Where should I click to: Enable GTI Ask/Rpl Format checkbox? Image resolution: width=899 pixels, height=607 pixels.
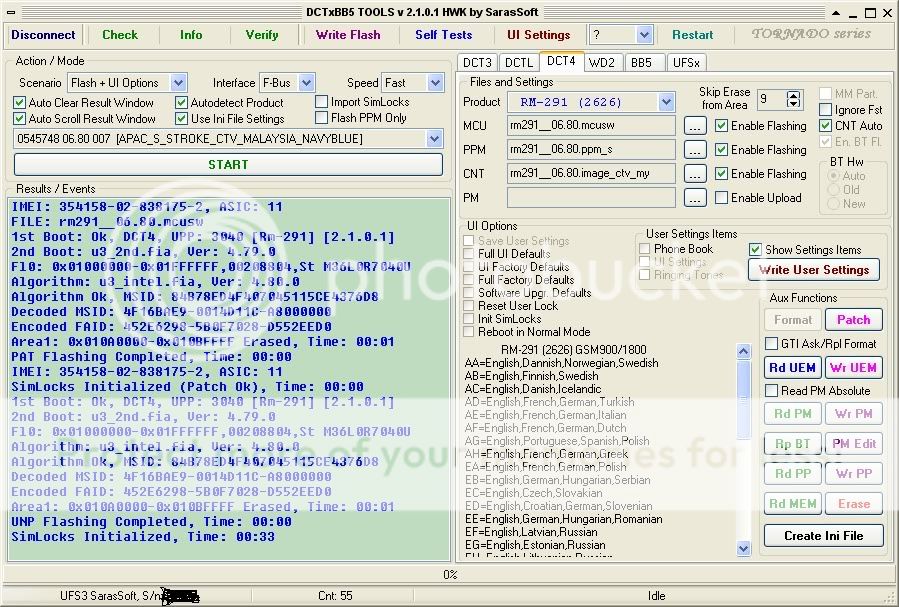(x=772, y=344)
